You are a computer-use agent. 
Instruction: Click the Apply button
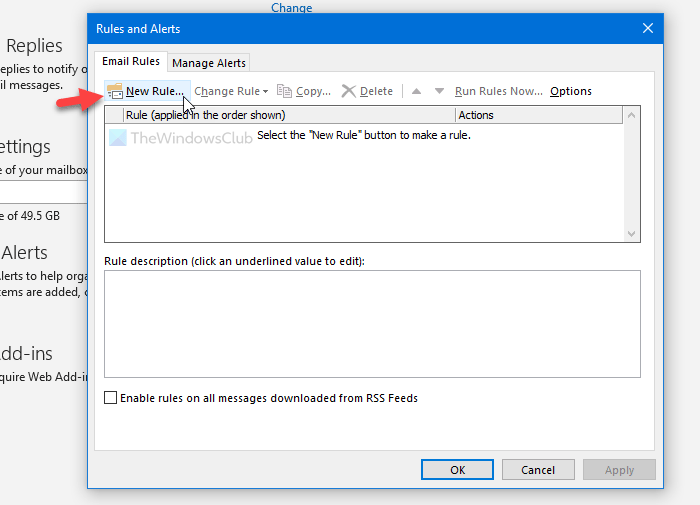point(619,470)
